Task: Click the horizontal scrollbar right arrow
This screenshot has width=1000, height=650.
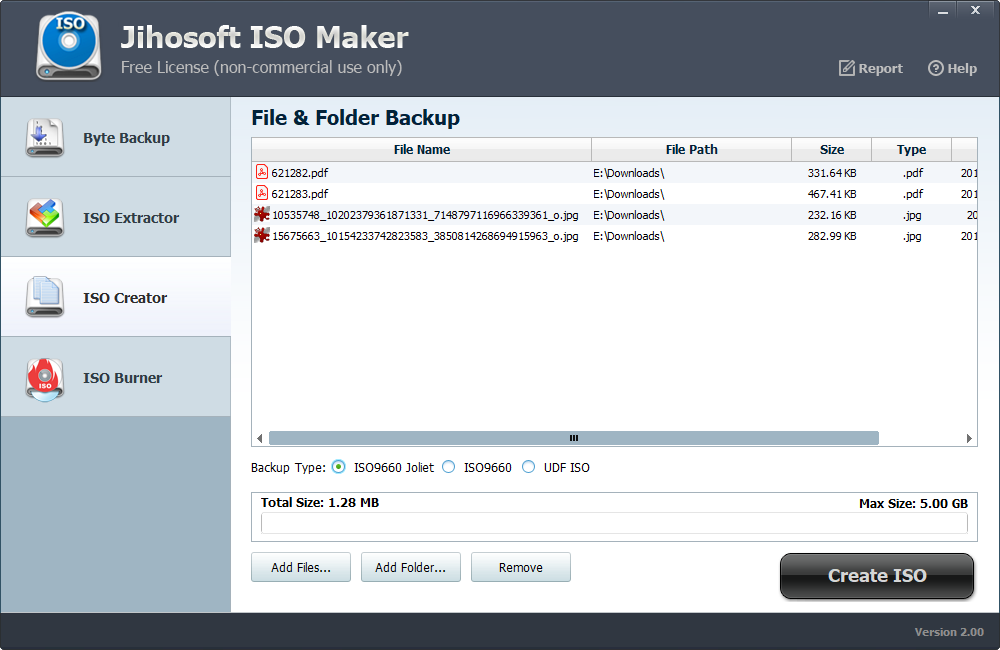Action: [969, 438]
